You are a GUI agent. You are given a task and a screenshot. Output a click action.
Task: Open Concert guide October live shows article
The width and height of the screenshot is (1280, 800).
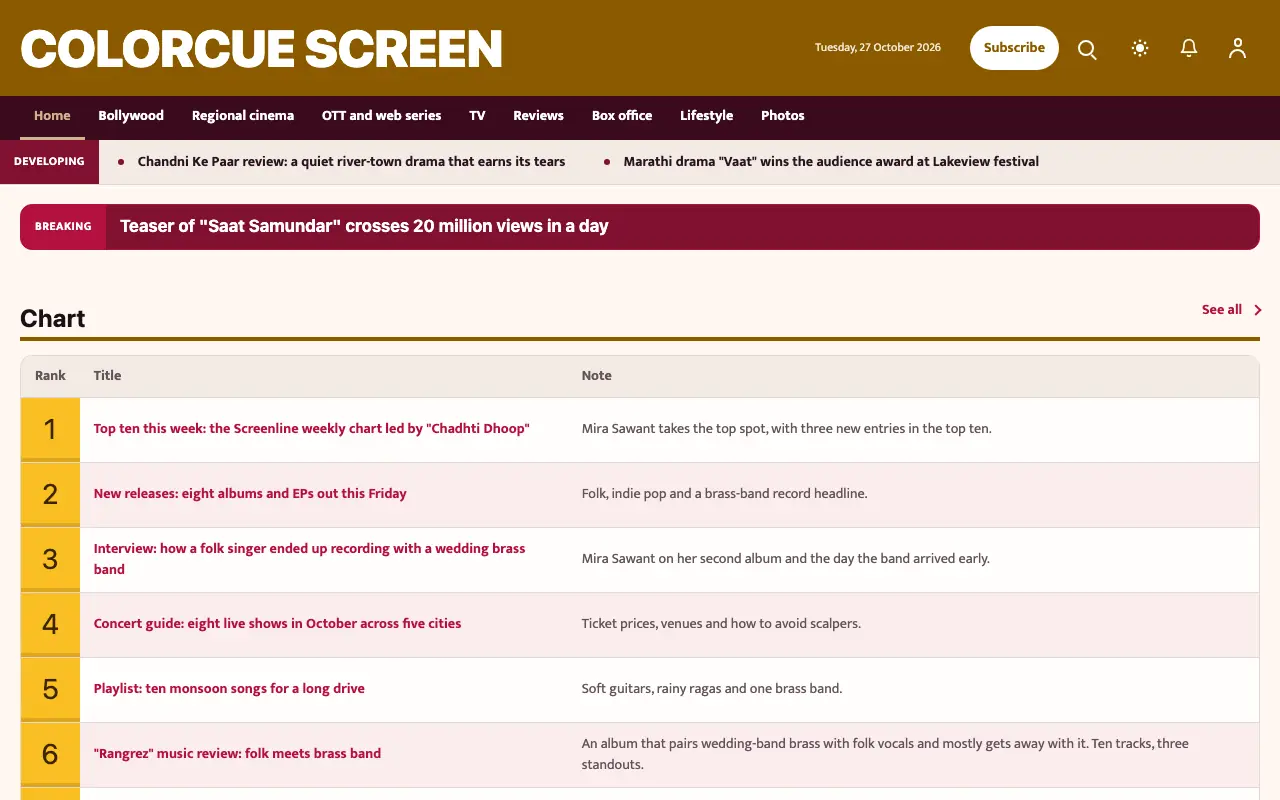(x=277, y=624)
